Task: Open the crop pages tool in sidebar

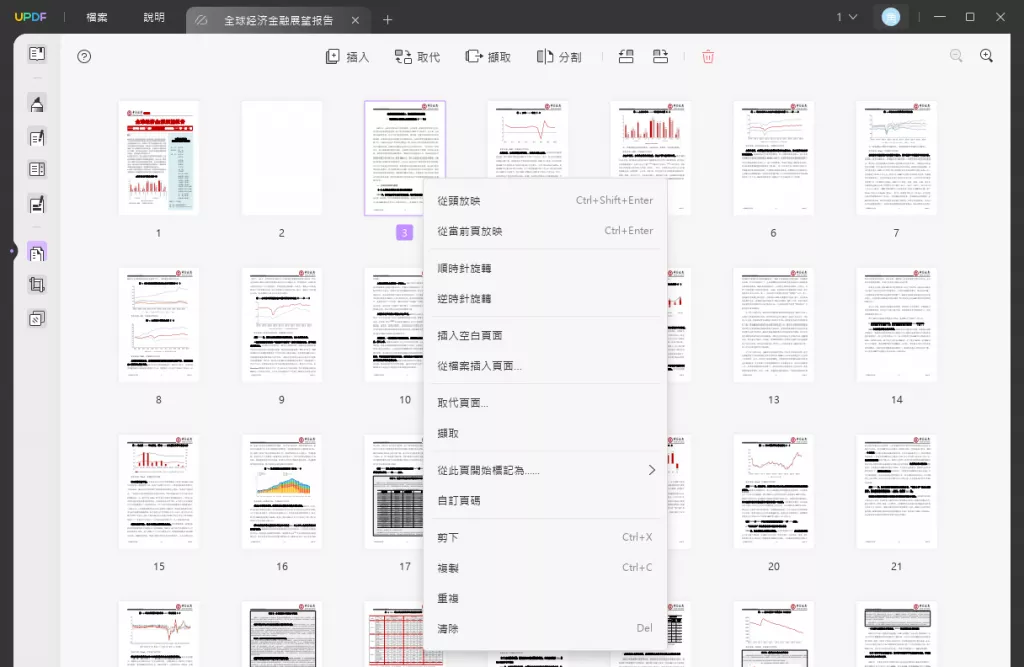Action: click(x=37, y=285)
